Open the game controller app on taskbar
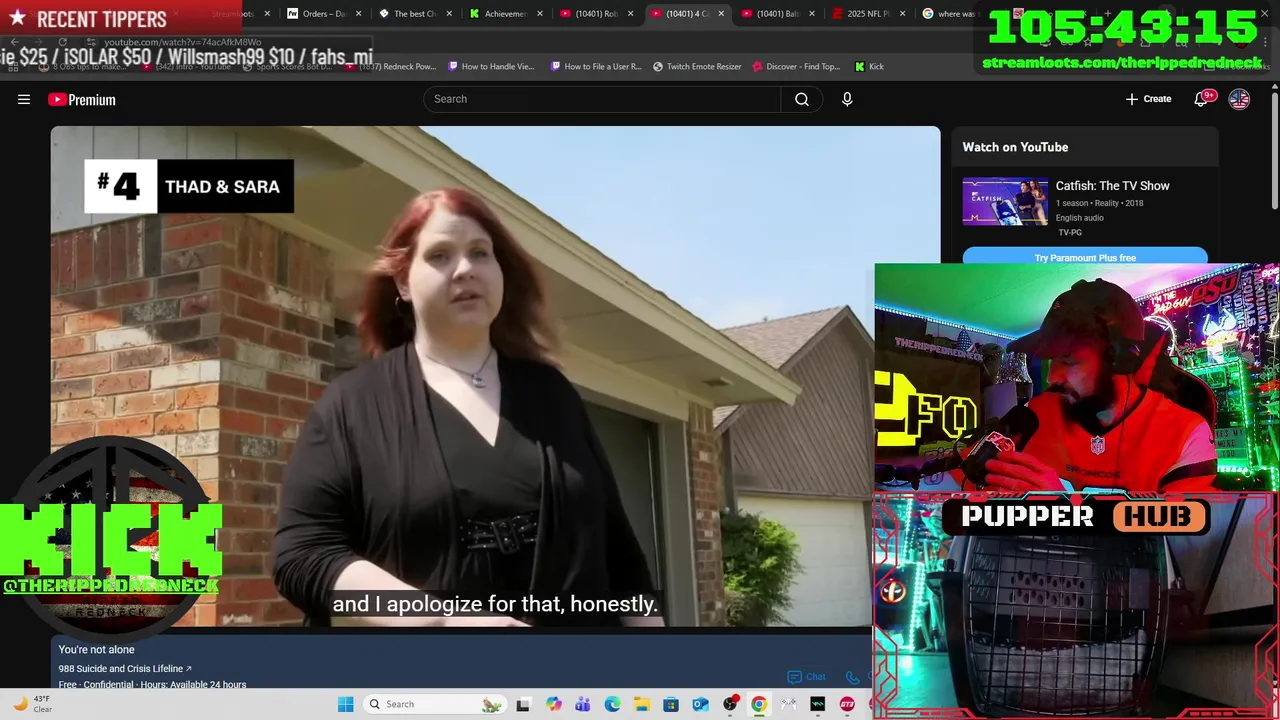Image resolution: width=1280 pixels, height=720 pixels. click(789, 704)
